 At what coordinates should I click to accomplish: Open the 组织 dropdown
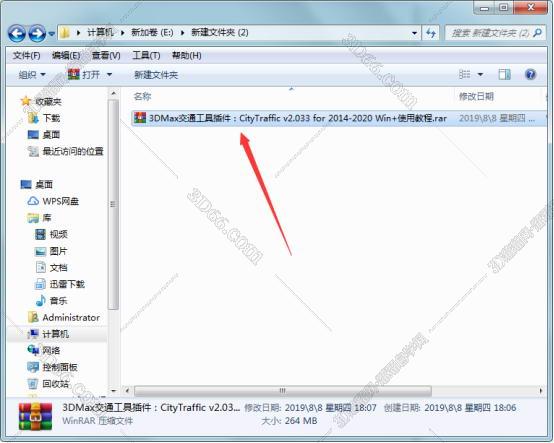(x=32, y=75)
